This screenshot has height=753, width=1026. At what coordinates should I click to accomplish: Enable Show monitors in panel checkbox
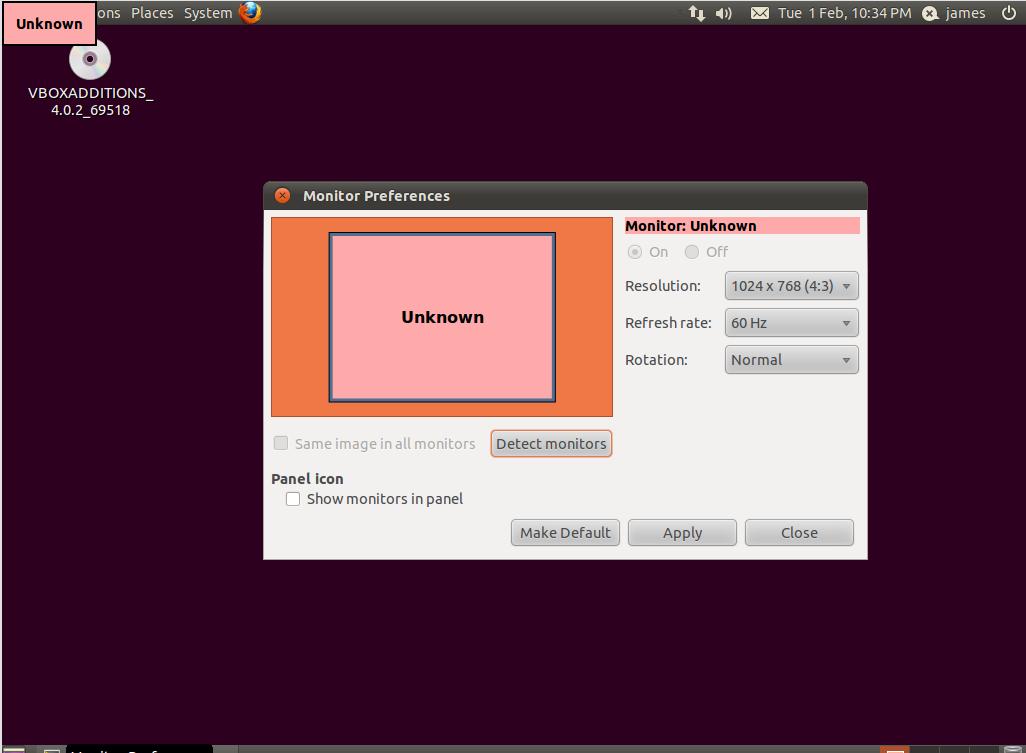pyautogui.click(x=293, y=499)
